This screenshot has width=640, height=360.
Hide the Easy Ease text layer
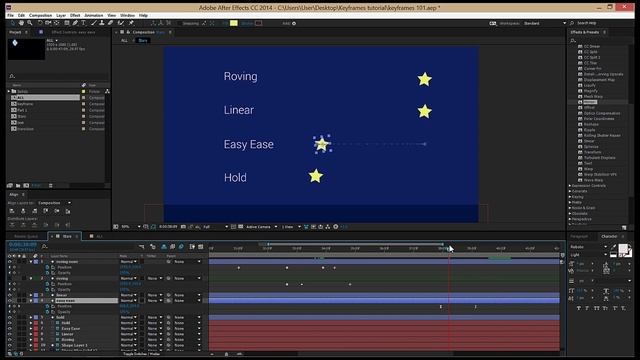coord(9,329)
